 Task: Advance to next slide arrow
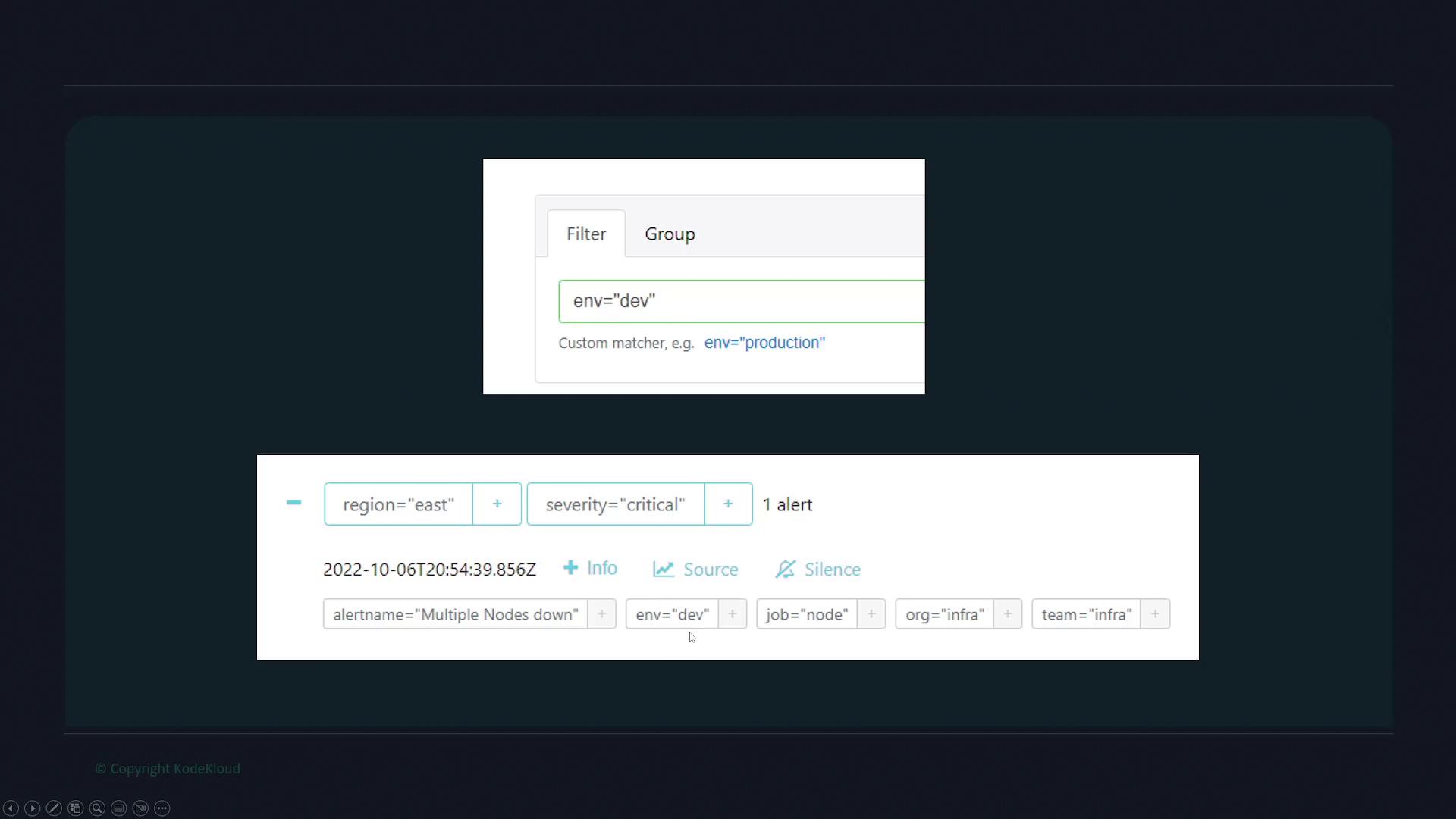click(32, 808)
